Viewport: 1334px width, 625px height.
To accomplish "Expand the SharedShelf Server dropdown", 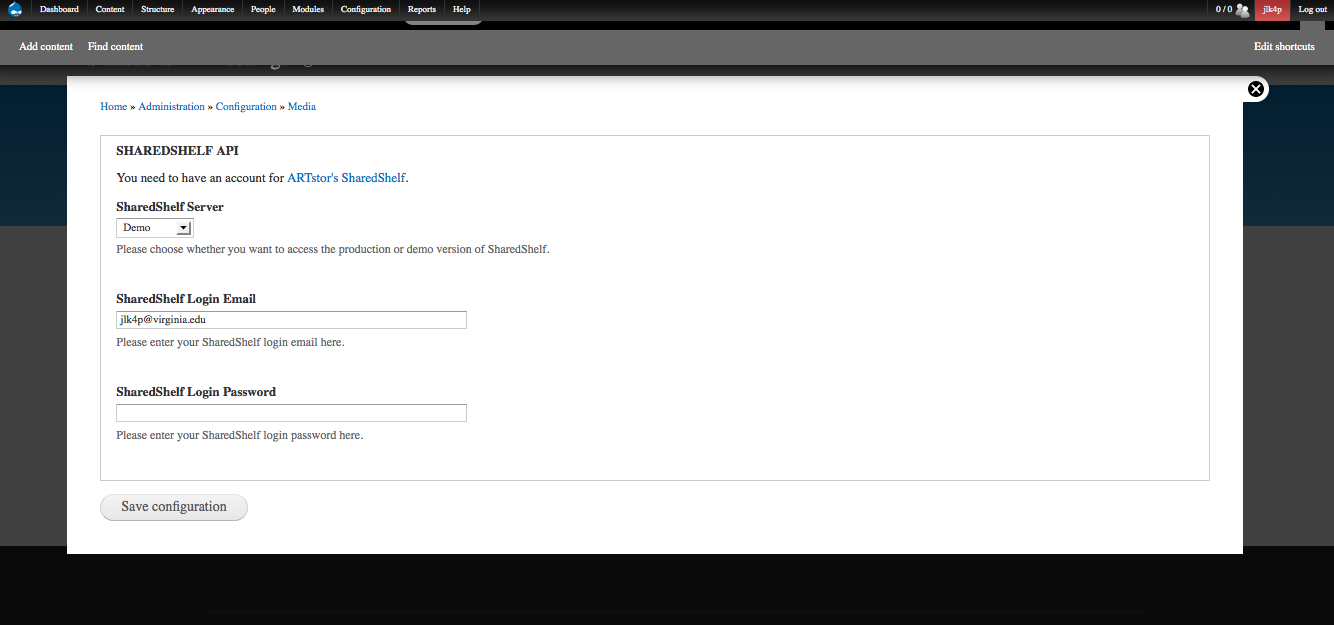I will [154, 228].
